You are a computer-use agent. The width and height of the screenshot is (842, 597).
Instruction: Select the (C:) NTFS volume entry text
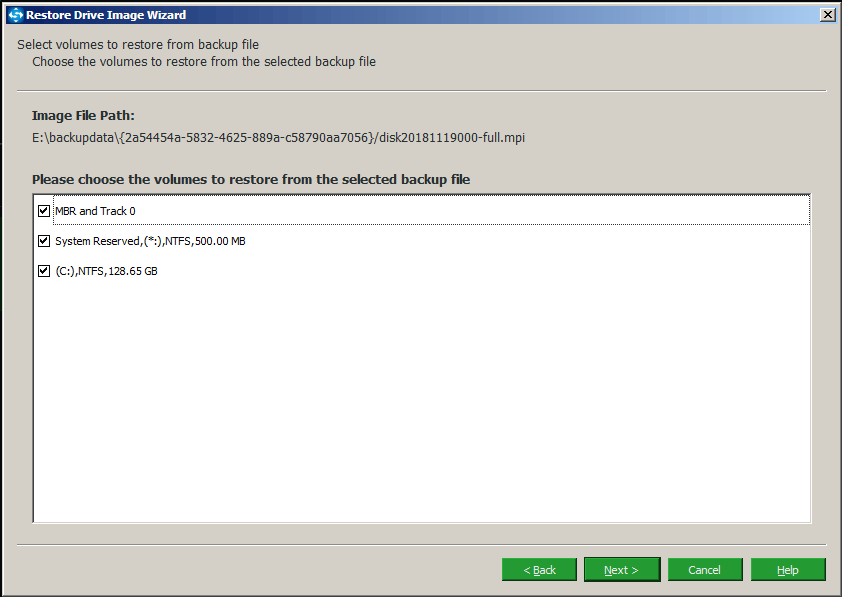point(106,271)
